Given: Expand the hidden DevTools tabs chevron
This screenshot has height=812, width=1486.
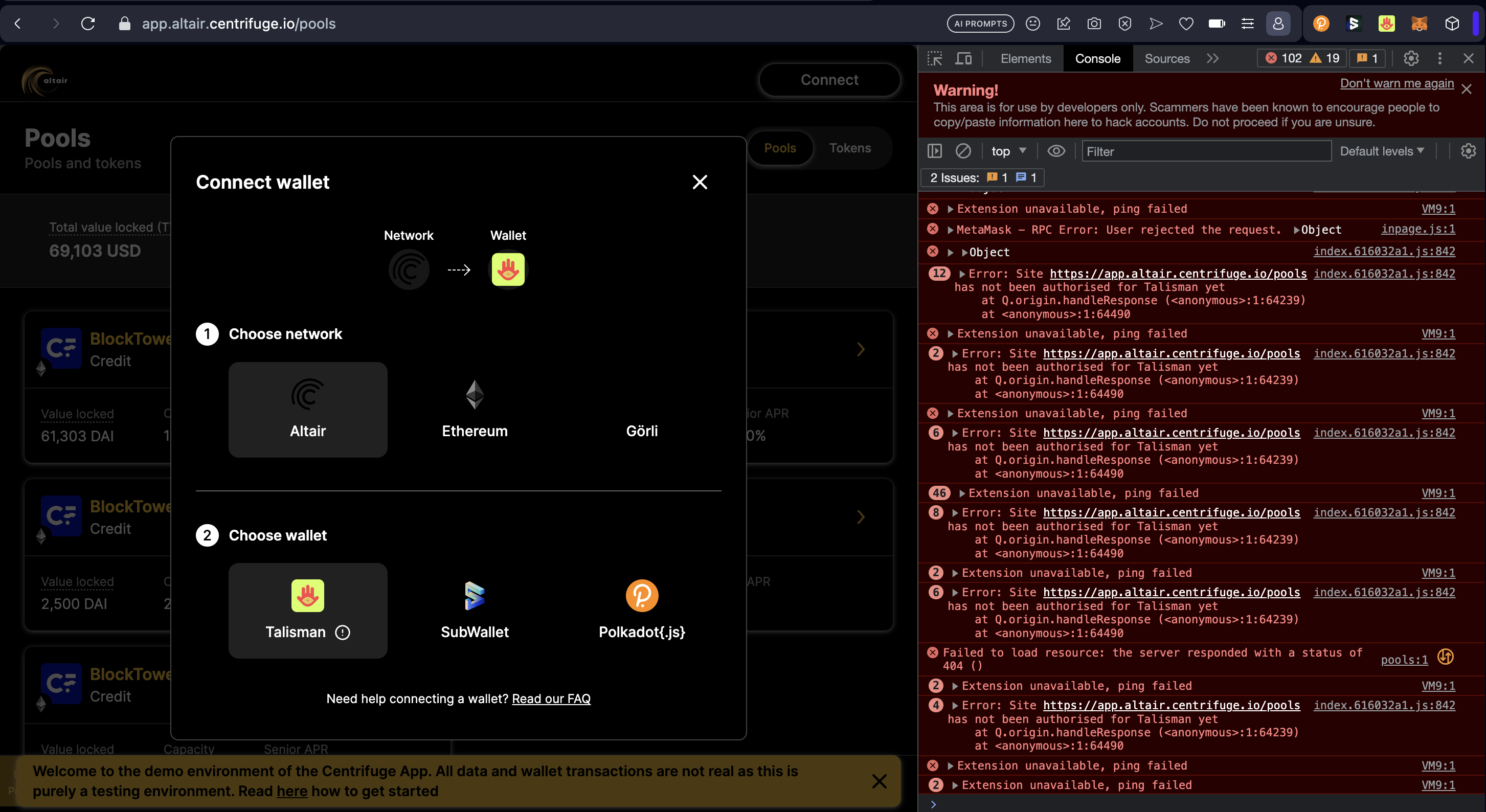Looking at the screenshot, I should pyautogui.click(x=1213, y=58).
